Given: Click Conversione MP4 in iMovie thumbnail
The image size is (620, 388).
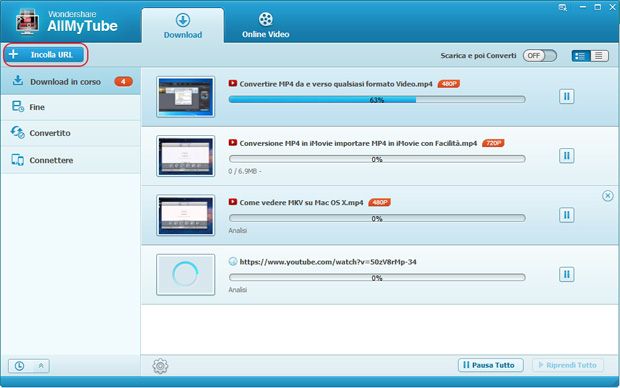Looking at the screenshot, I should 185,156.
